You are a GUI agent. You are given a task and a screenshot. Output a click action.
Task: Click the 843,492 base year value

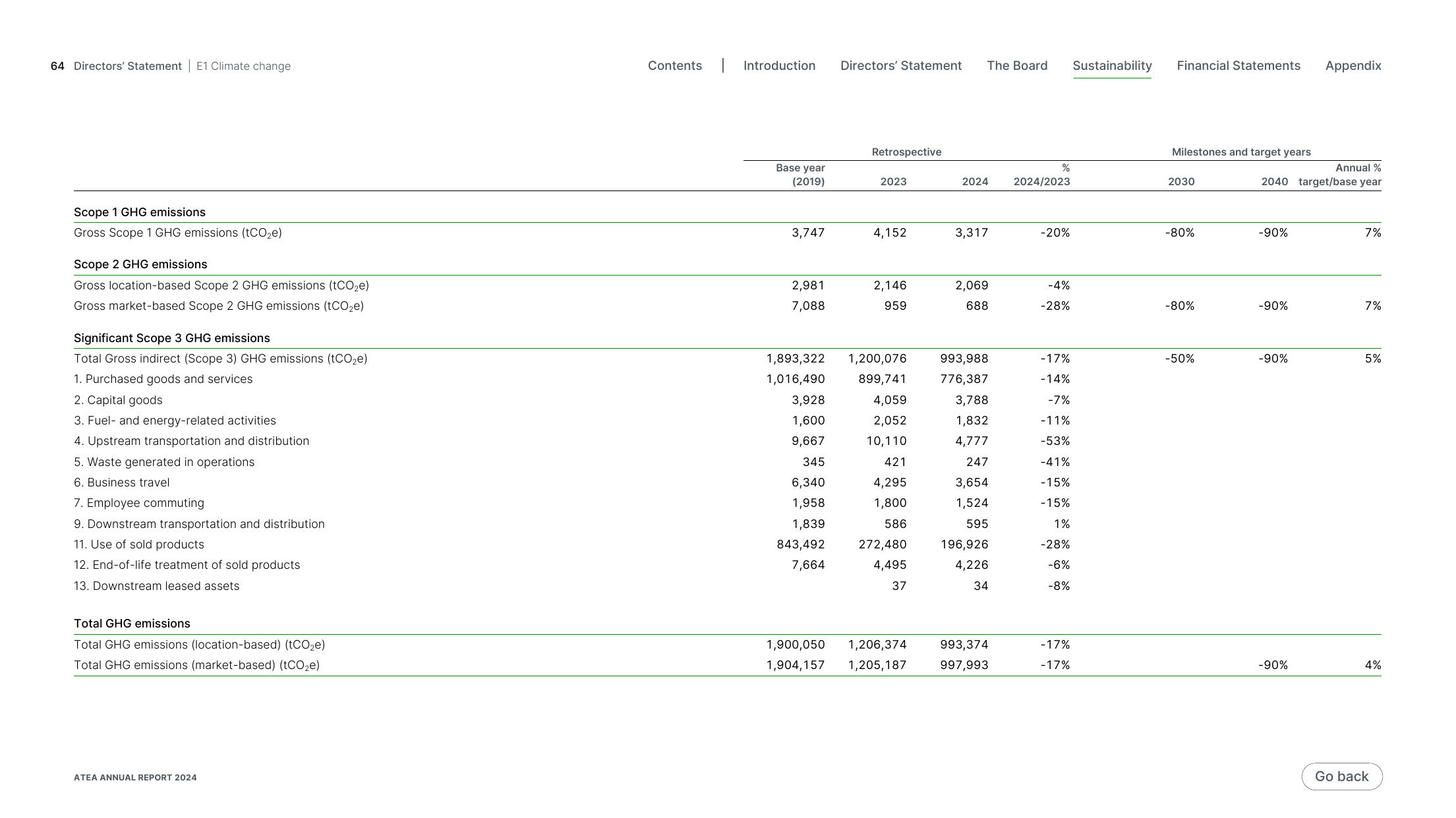click(x=800, y=544)
